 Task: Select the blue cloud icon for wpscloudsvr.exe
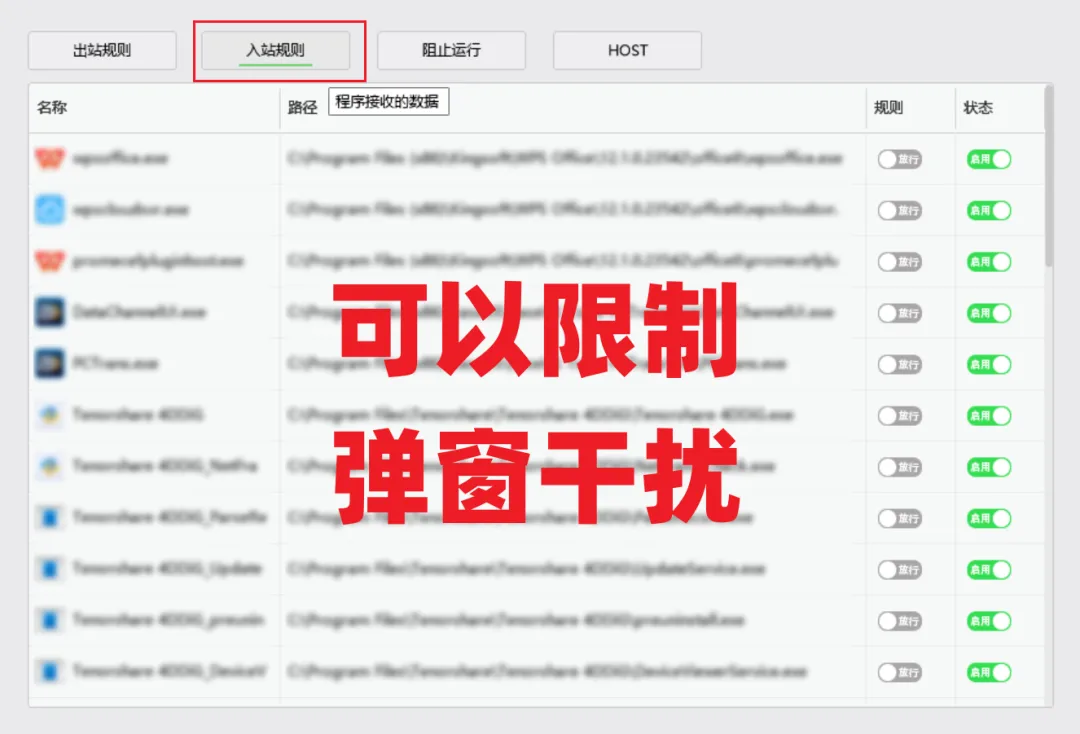pos(50,210)
